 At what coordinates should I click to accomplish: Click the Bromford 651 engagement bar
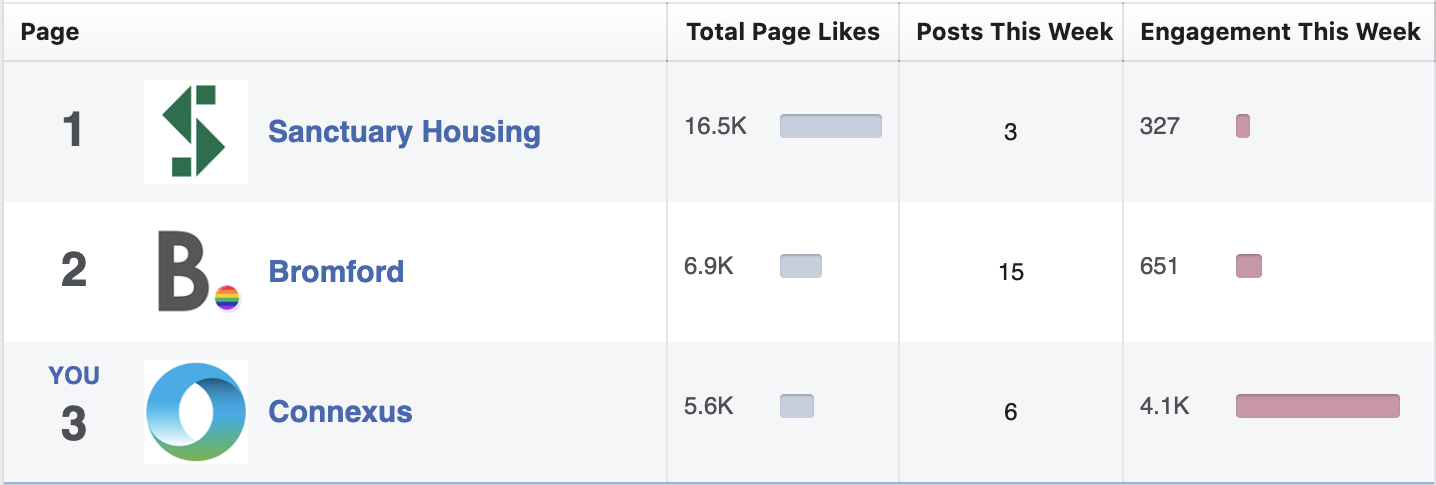tap(1249, 266)
